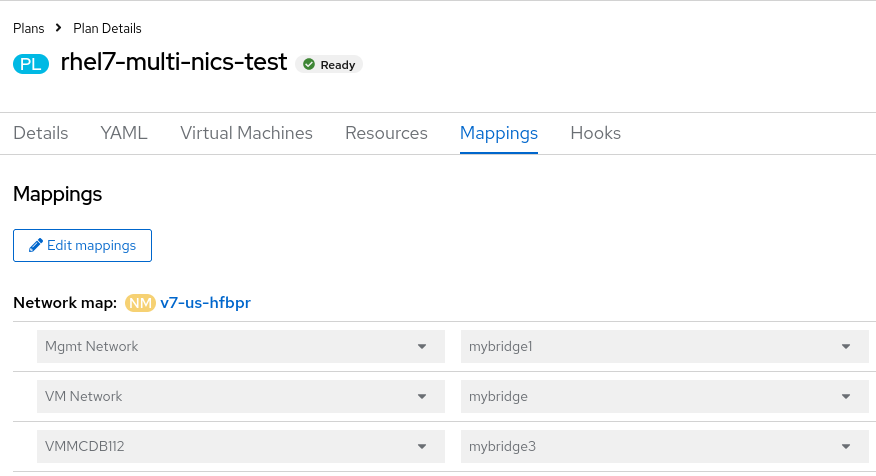Open the VMMCDB112 source dropdown
This screenshot has width=876, height=476.
click(240, 446)
